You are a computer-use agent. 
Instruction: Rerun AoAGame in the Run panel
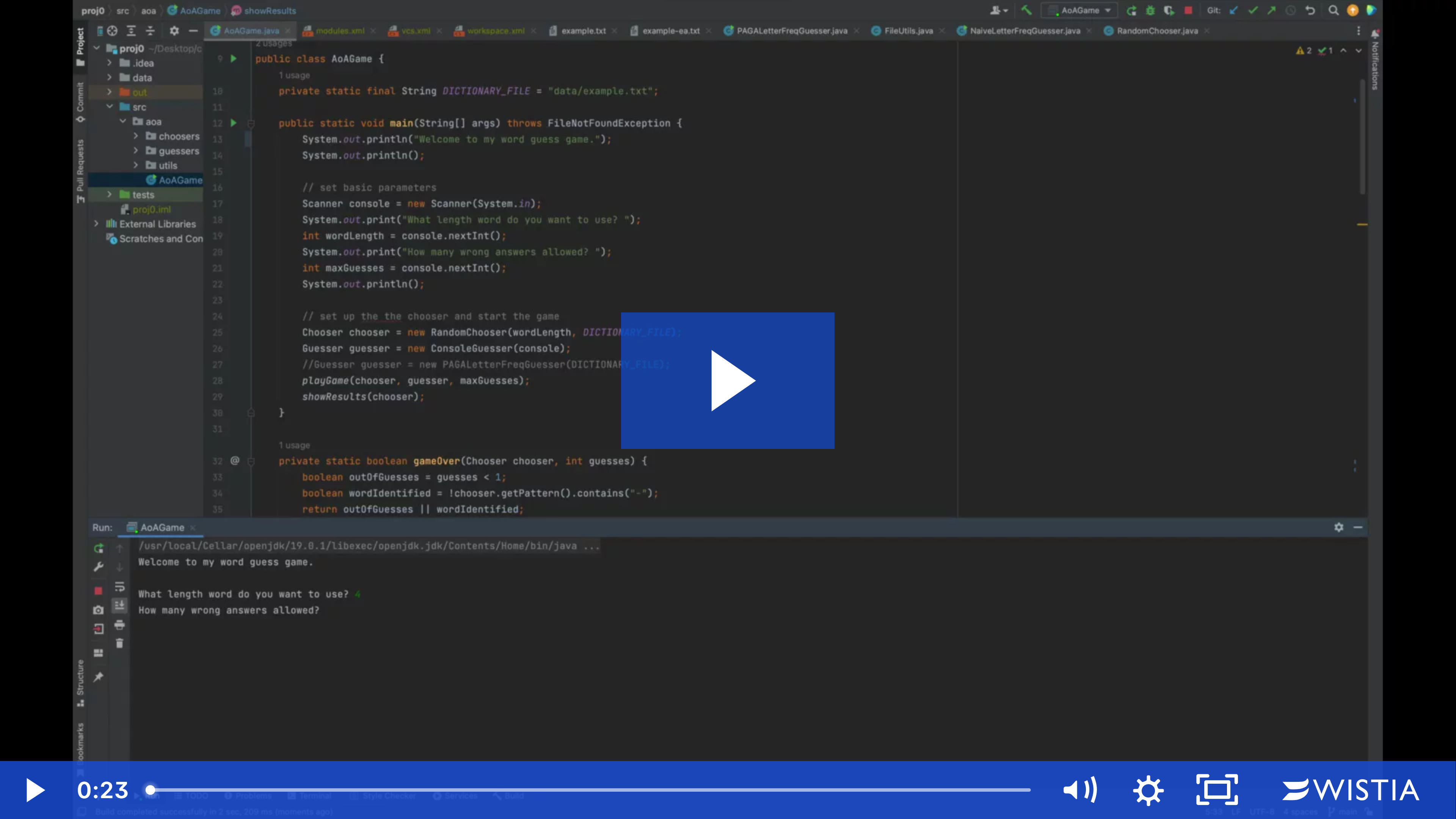tap(98, 548)
